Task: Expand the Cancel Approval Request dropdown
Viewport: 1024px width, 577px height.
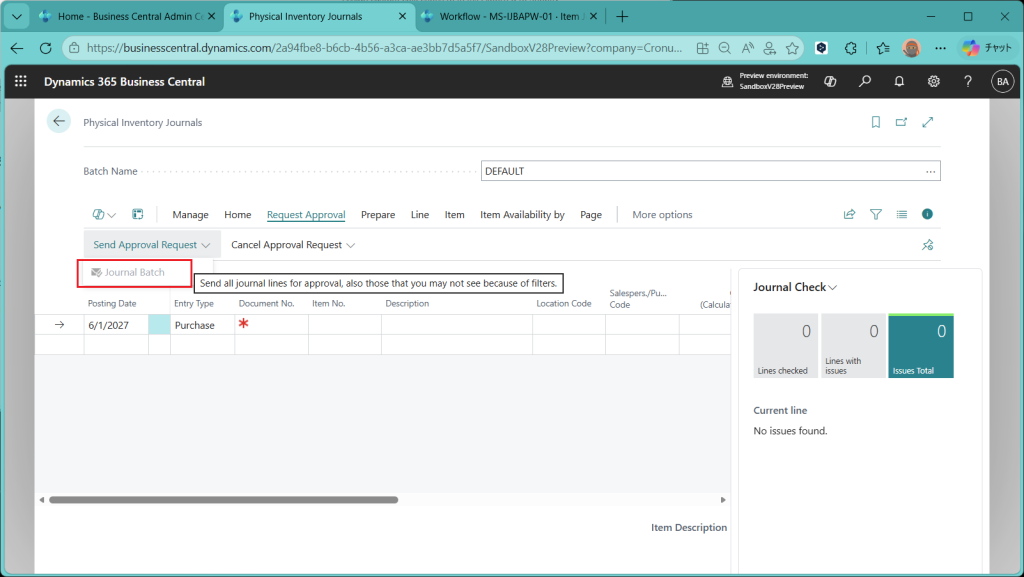Action: (292, 245)
